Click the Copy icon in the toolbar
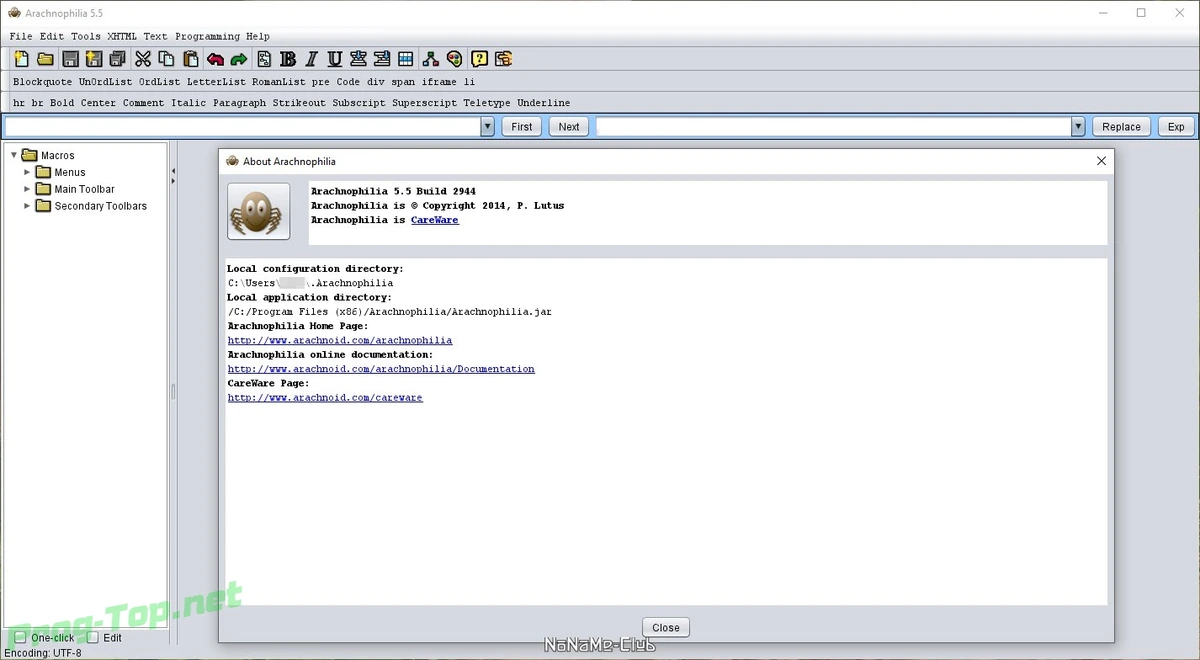This screenshot has width=1200, height=660. 167,59
